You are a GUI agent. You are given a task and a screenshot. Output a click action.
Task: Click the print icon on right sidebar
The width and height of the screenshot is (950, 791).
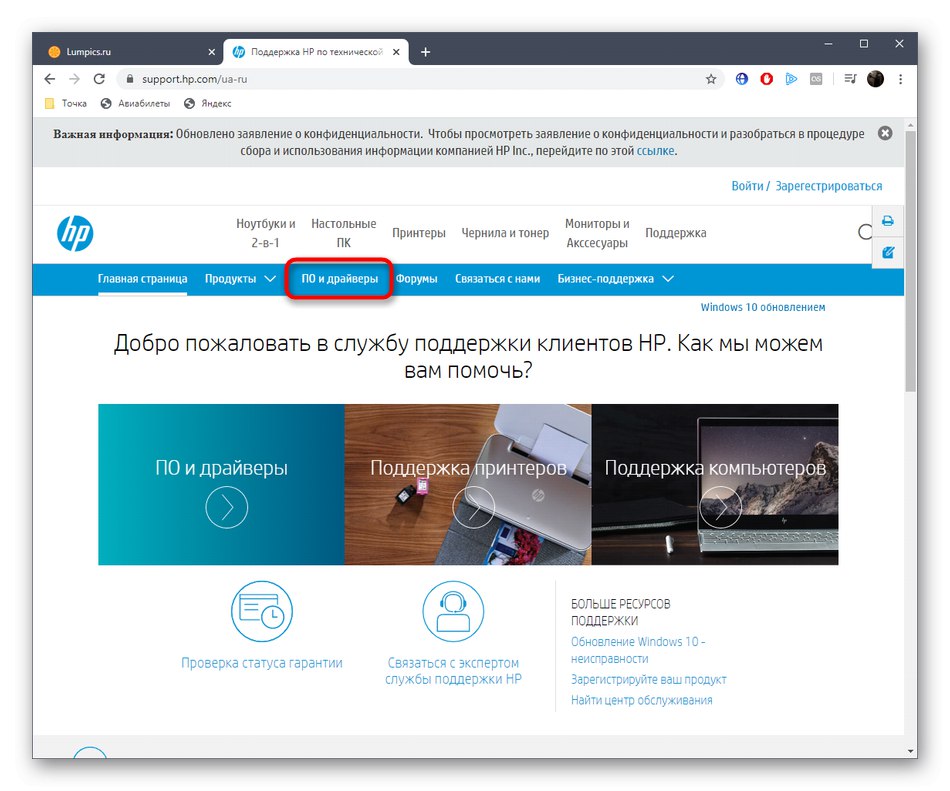(888, 220)
